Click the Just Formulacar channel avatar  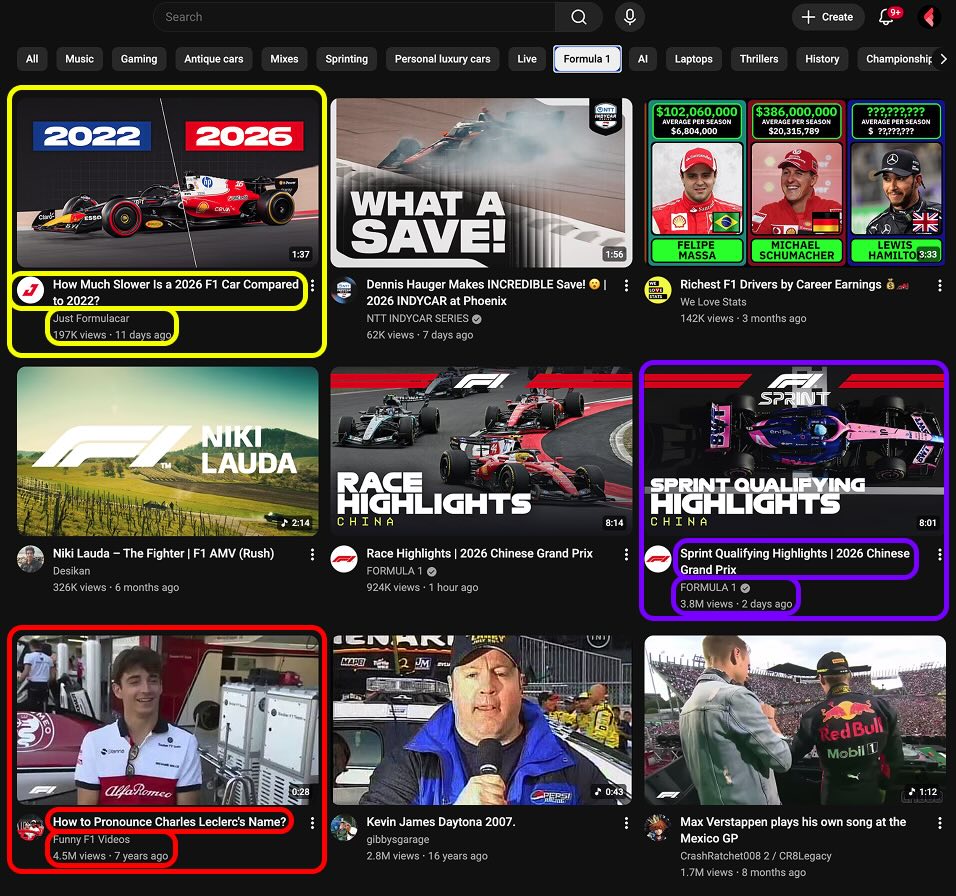coord(30,290)
